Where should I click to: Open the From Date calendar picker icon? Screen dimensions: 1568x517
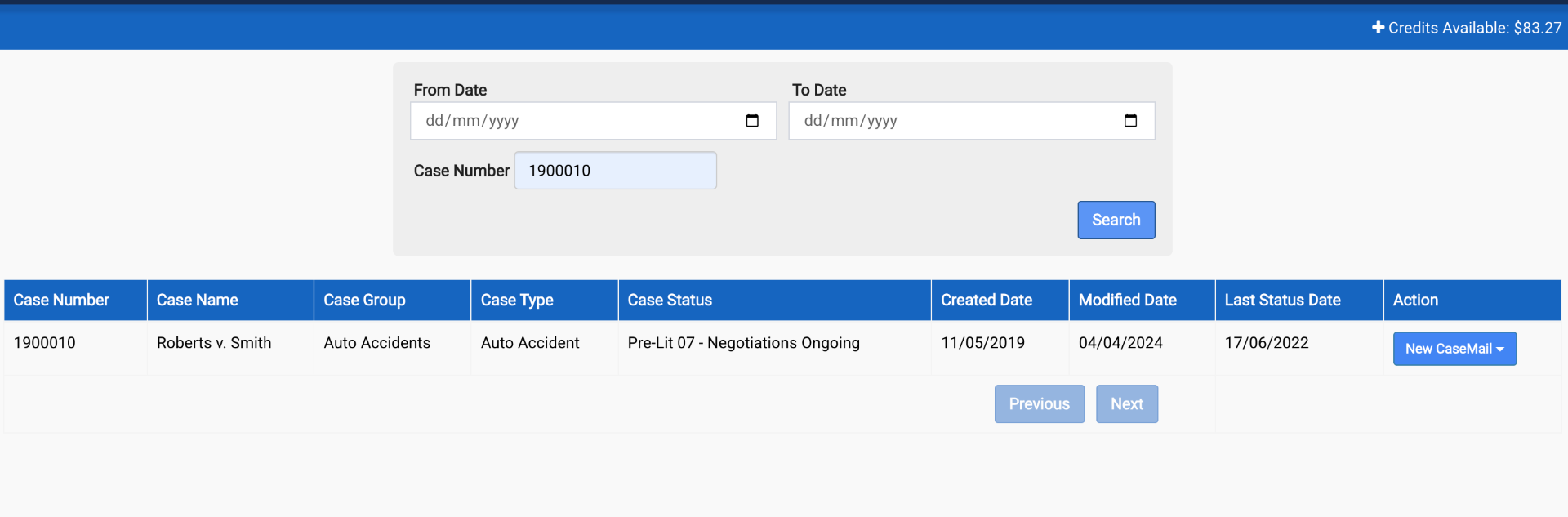752,121
